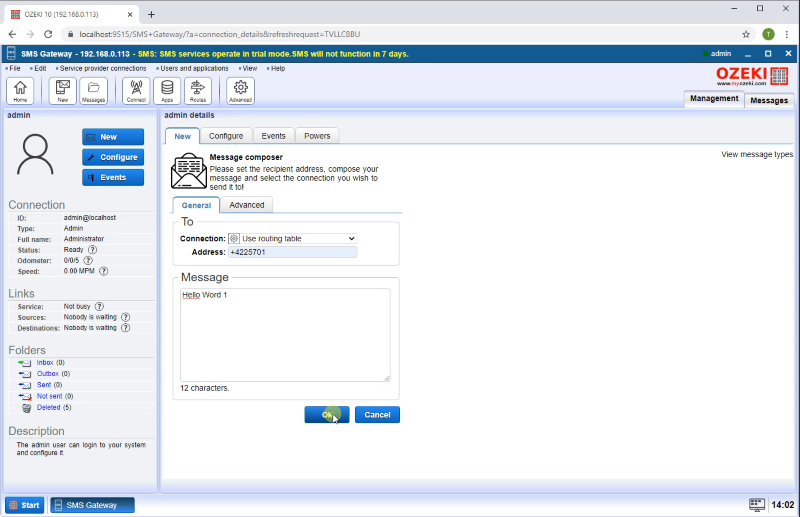This screenshot has width=800, height=517.
Task: Click the keyboard icon in the taskbar
Action: pyautogui.click(x=757, y=505)
